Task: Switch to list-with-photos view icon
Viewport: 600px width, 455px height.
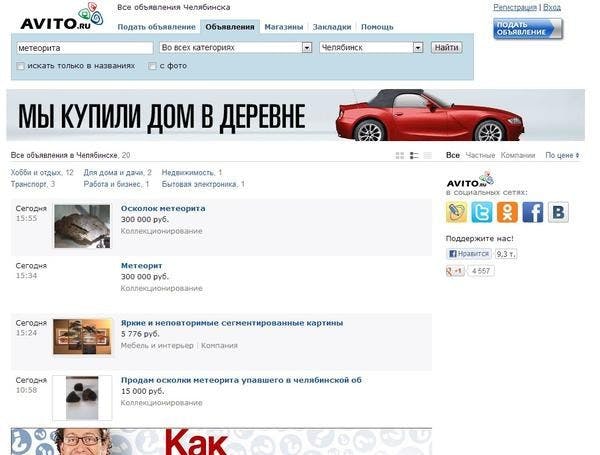Action: [414, 155]
